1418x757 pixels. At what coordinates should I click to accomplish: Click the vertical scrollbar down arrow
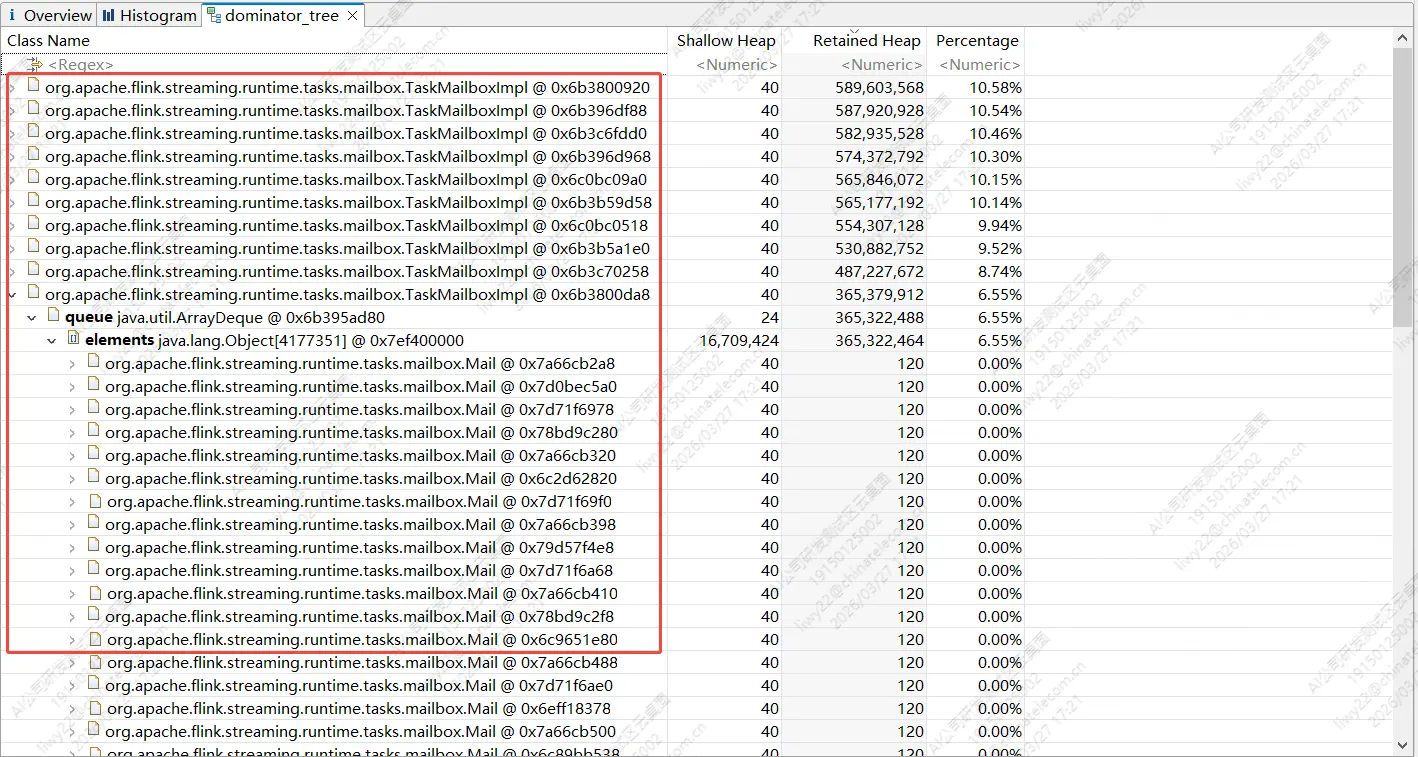pos(1402,746)
